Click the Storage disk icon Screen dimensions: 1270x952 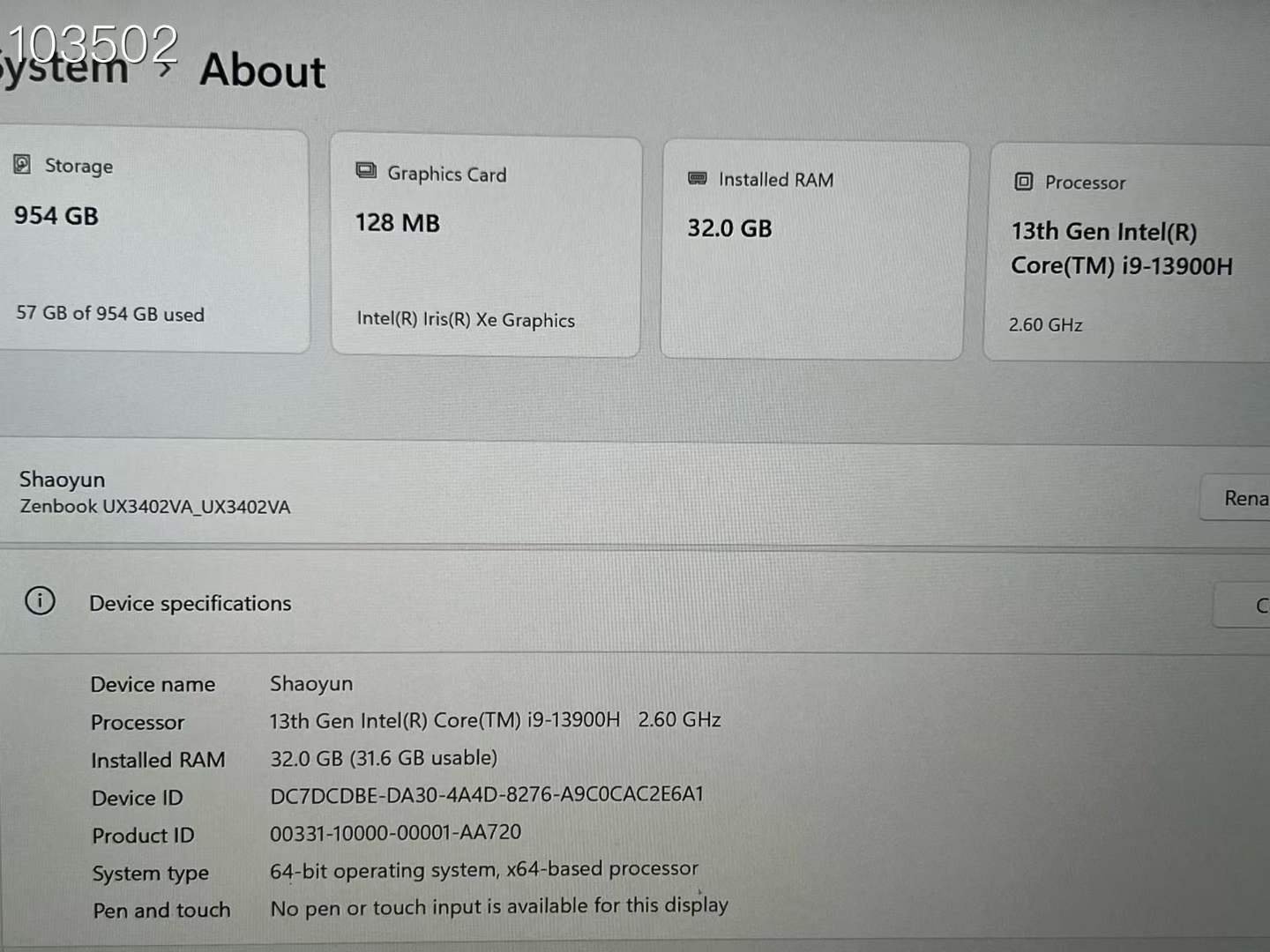pos(22,164)
